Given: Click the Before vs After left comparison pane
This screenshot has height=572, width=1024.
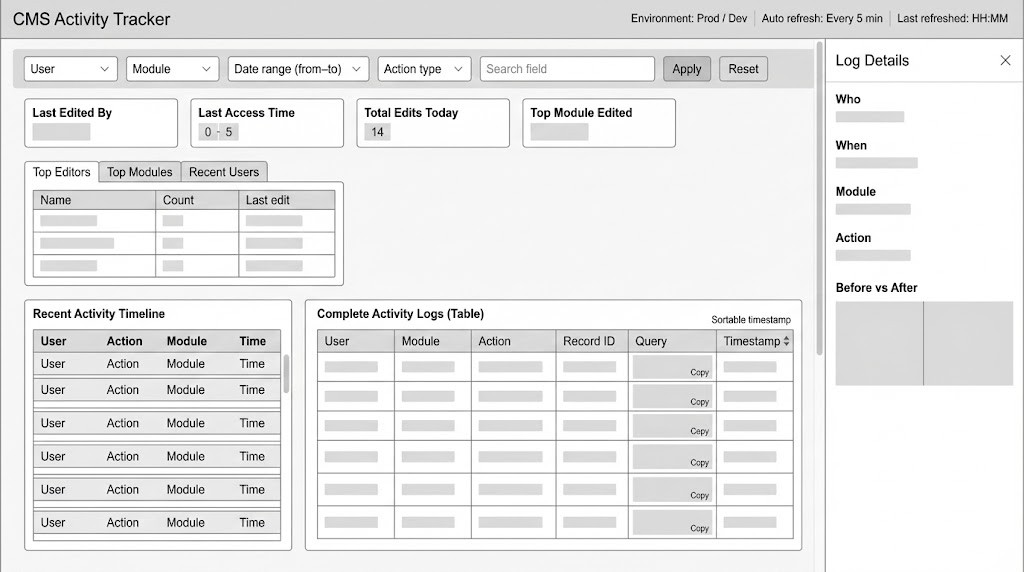Looking at the screenshot, I should pyautogui.click(x=879, y=343).
